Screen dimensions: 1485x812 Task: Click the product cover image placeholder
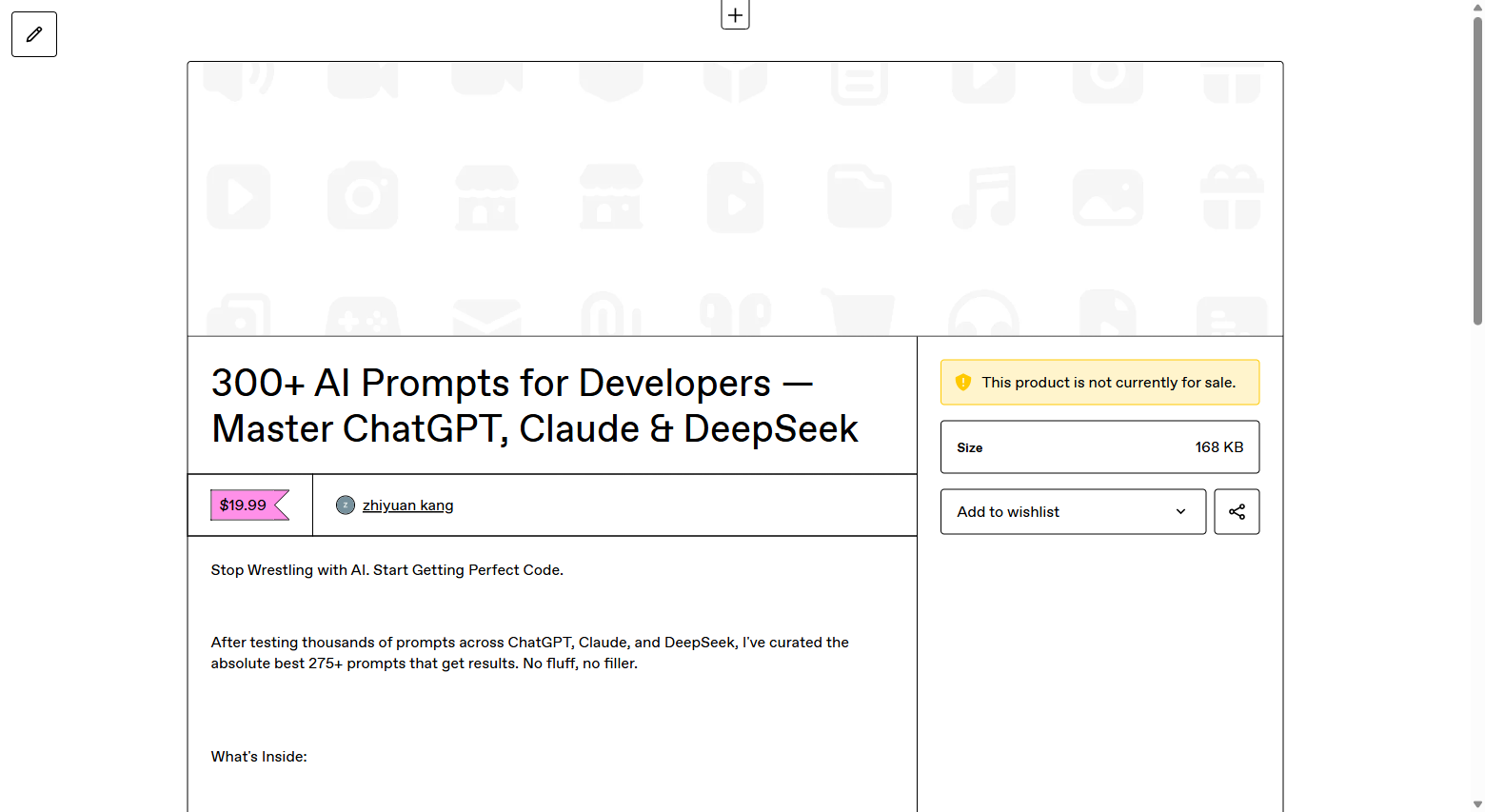(x=735, y=199)
